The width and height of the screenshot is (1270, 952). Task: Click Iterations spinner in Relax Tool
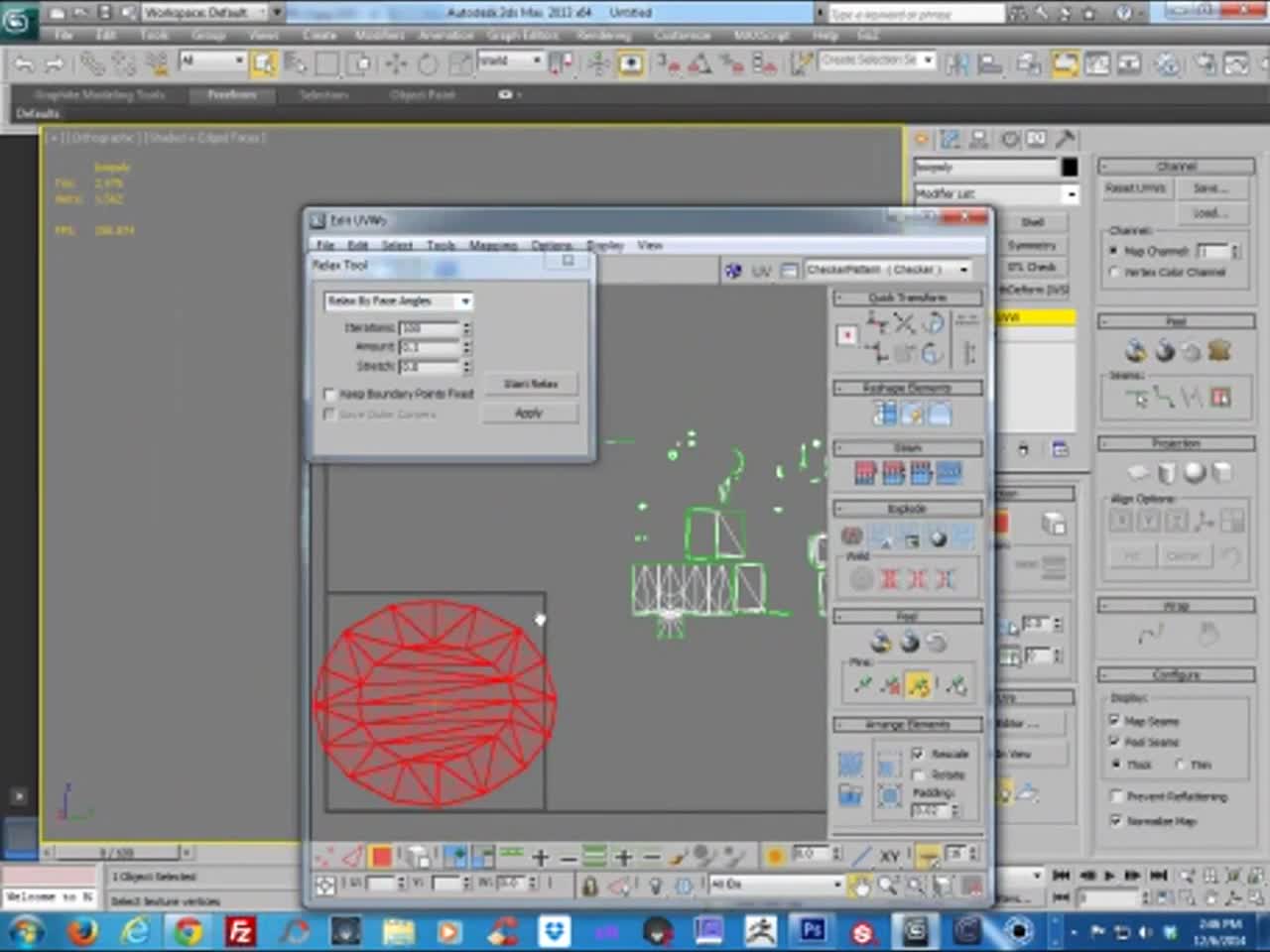coord(466,328)
